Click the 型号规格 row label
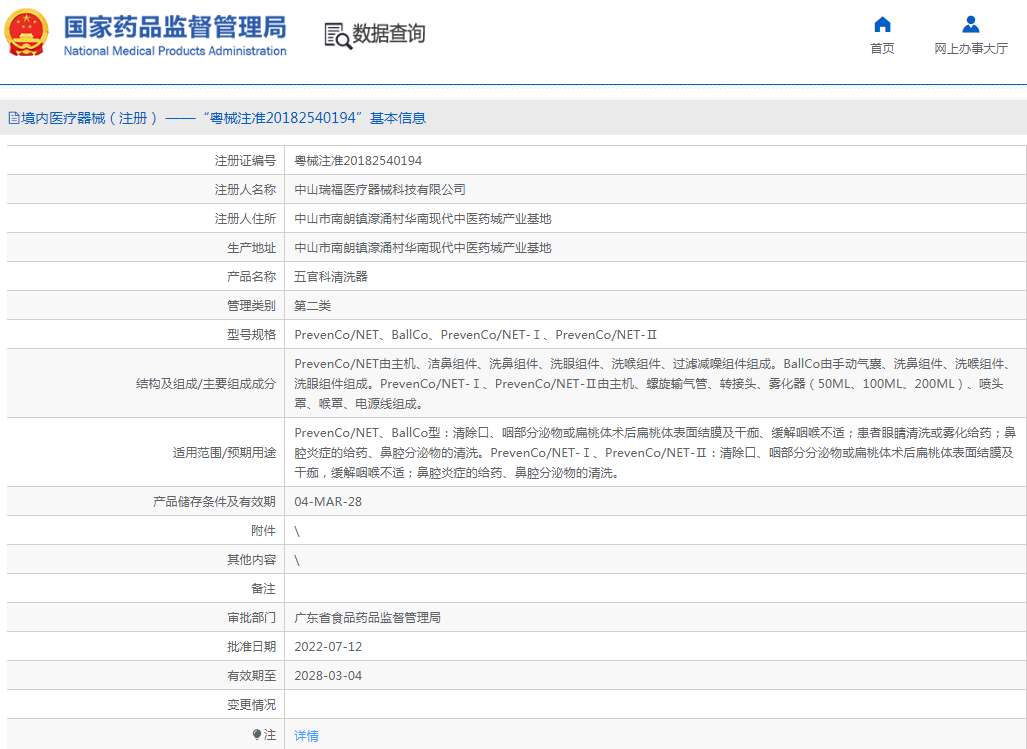The width and height of the screenshot is (1027, 749). pyautogui.click(x=252, y=335)
